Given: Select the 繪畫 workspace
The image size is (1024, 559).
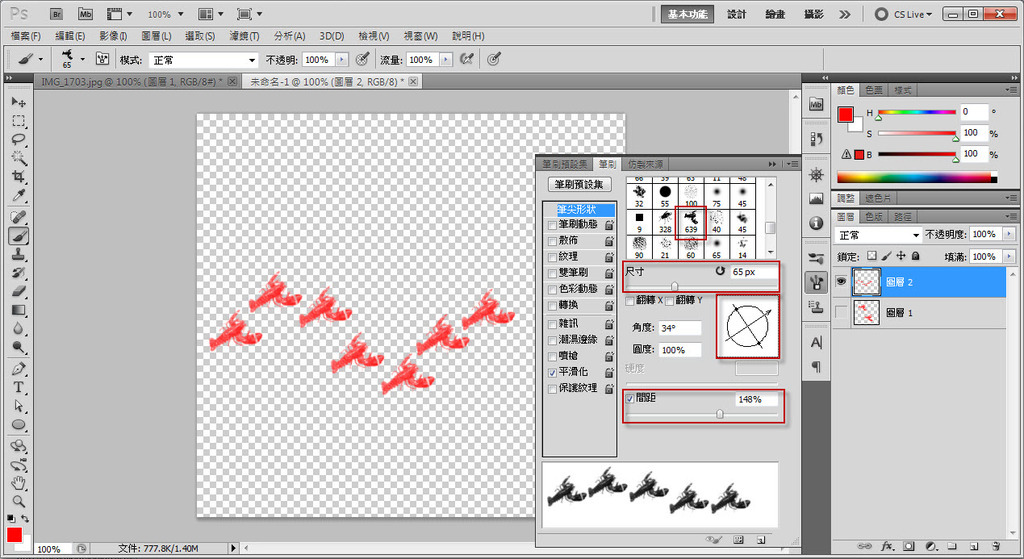Looking at the screenshot, I should [x=775, y=14].
